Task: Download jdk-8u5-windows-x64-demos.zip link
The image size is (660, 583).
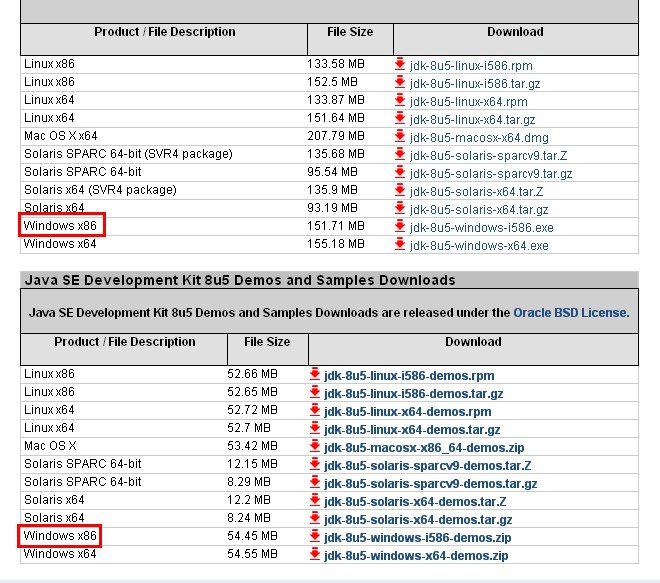Action: point(416,556)
